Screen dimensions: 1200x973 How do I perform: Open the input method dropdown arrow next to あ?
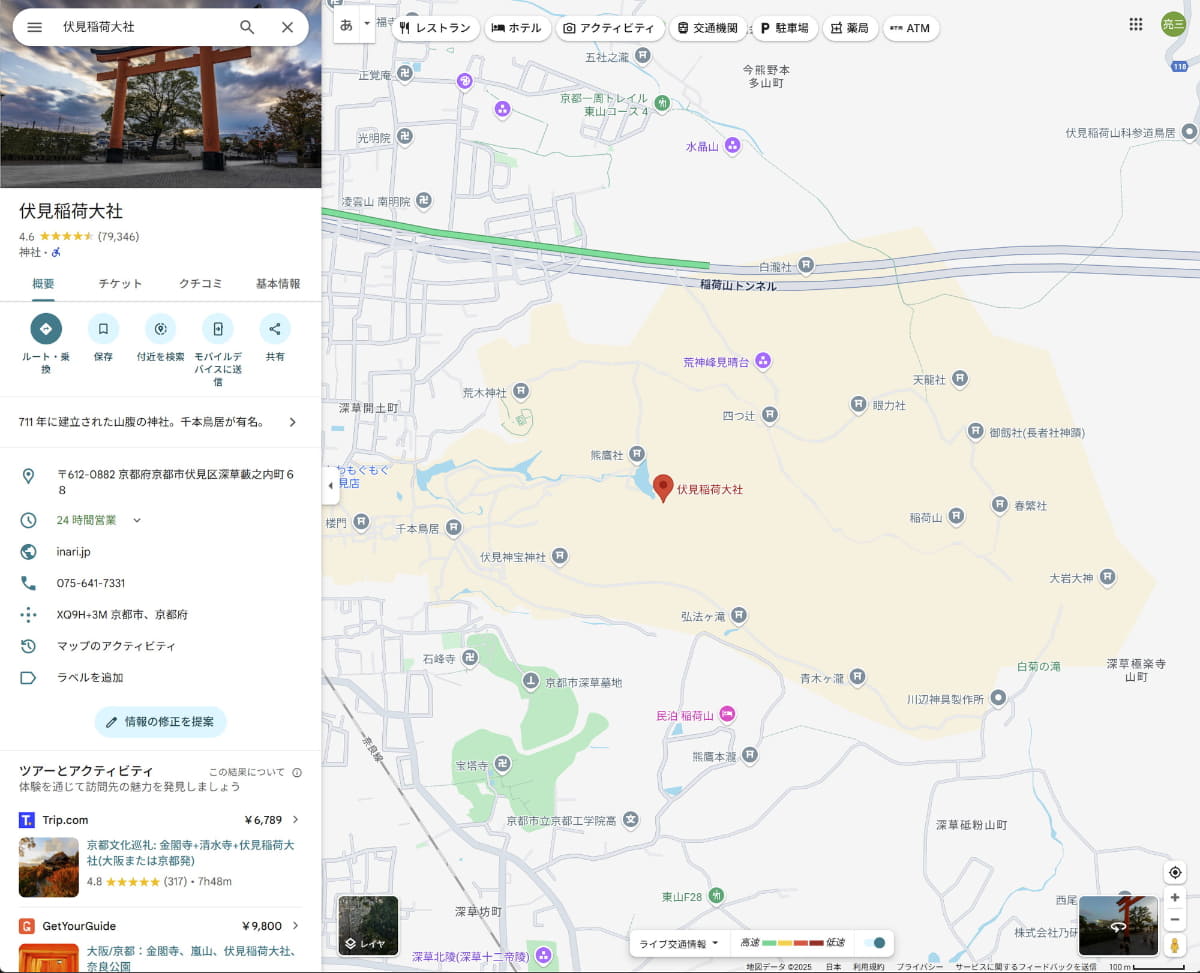[x=366, y=22]
